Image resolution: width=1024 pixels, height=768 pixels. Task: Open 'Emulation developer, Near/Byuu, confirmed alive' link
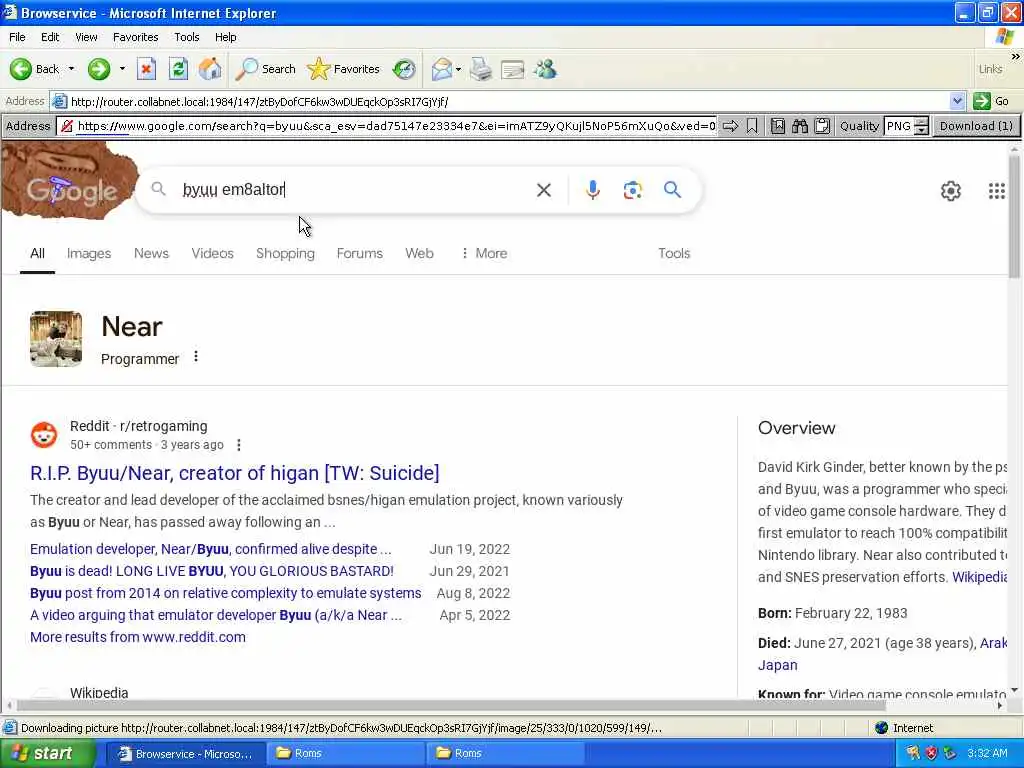210,549
